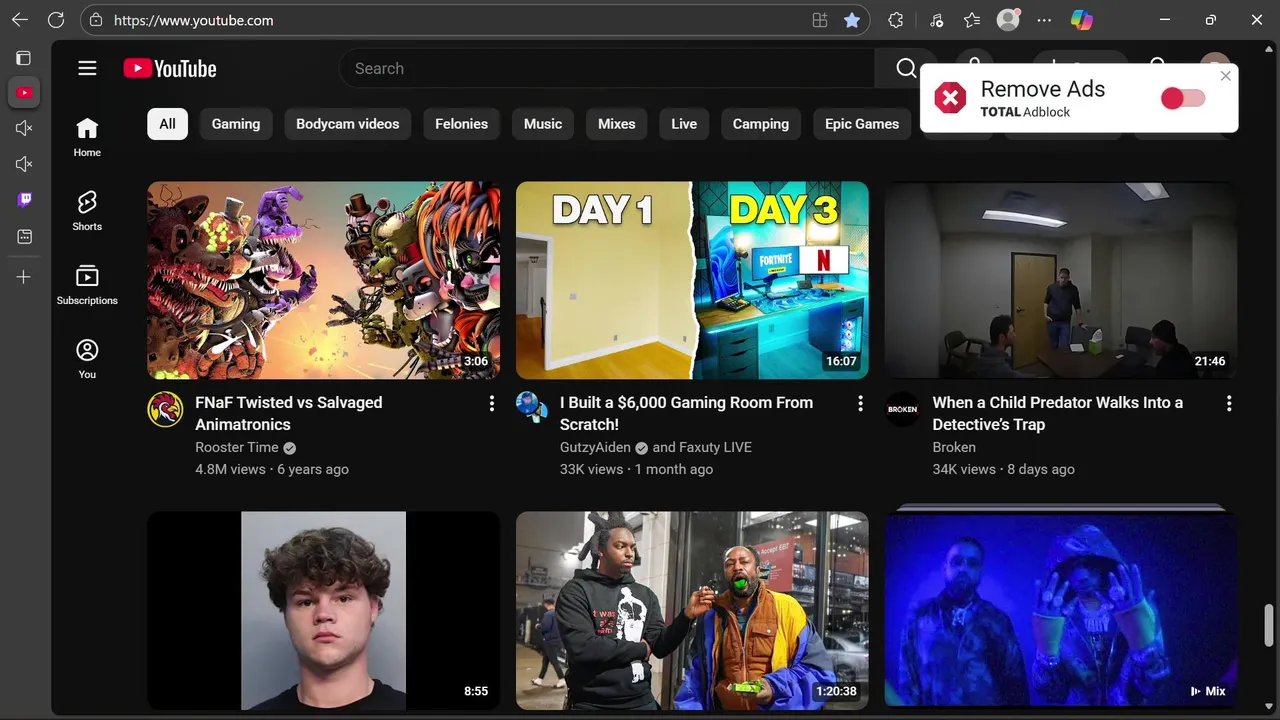The image size is (1280, 720).
Task: Open the browser profile avatar
Action: coord(1008,20)
